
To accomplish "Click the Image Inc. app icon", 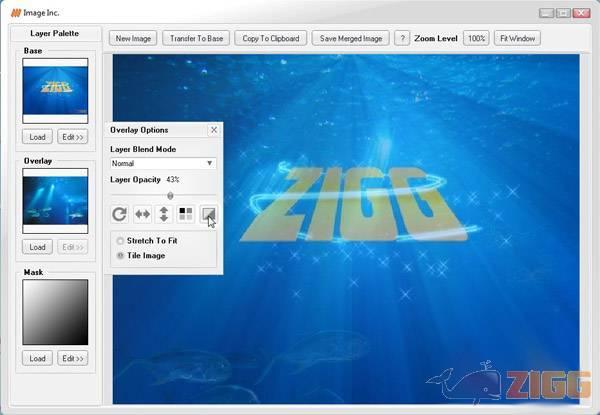I will [x=16, y=13].
